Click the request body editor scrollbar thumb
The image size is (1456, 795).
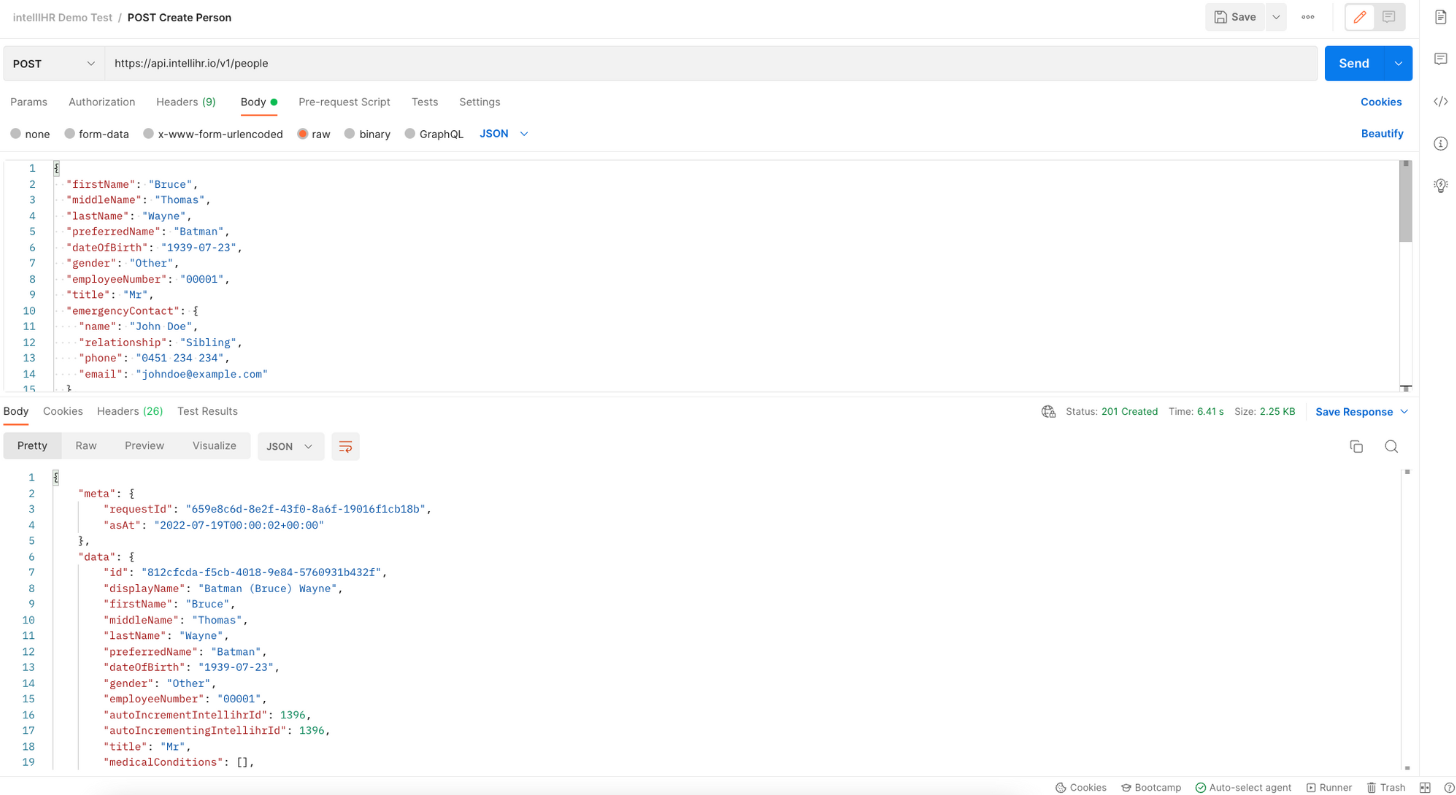1406,201
